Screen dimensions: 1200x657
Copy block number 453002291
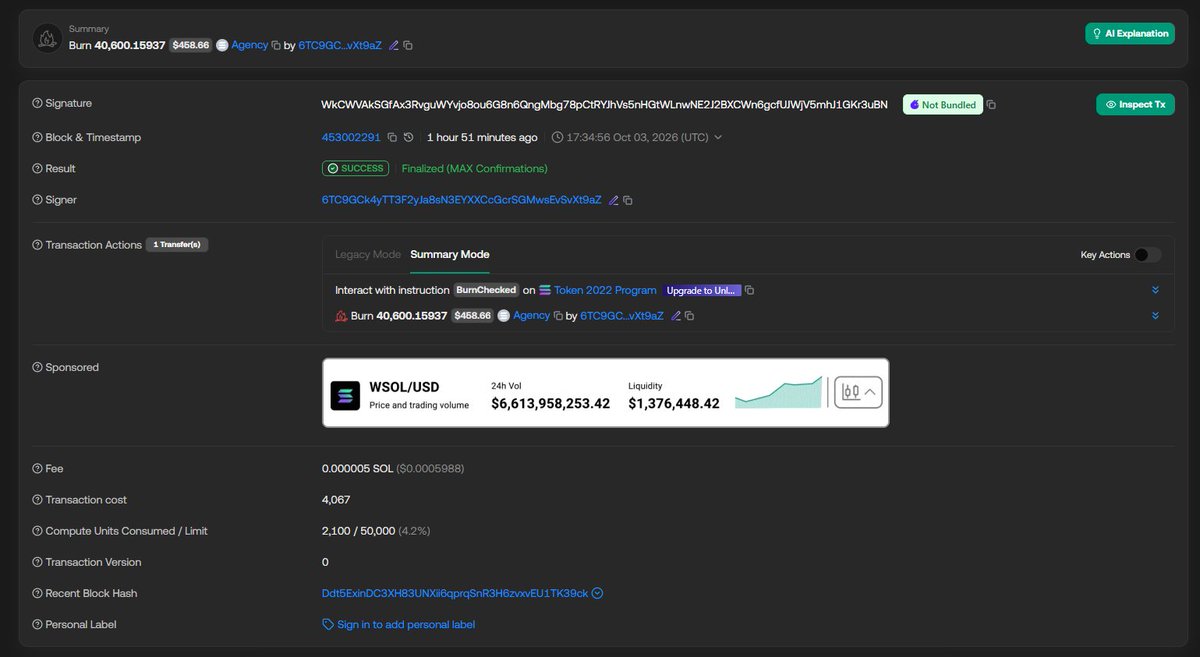[x=392, y=137]
